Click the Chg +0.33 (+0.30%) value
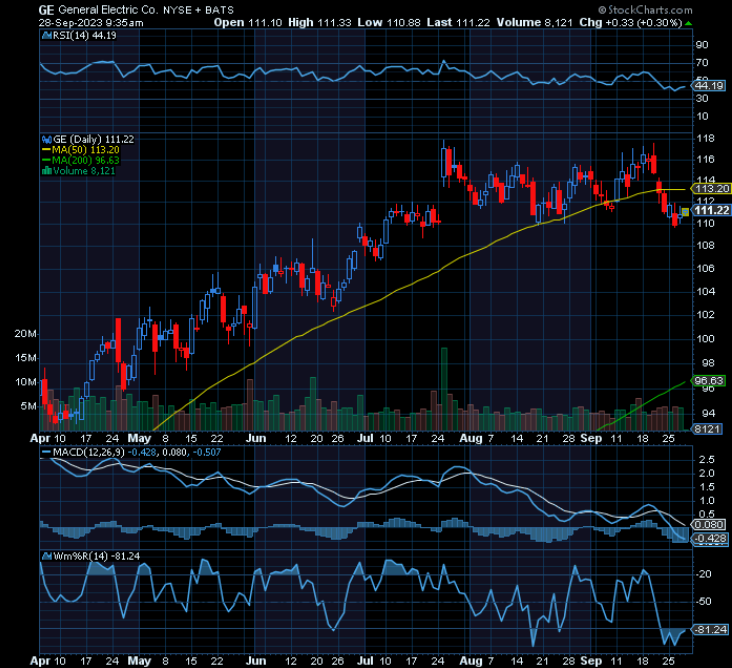 (x=631, y=22)
